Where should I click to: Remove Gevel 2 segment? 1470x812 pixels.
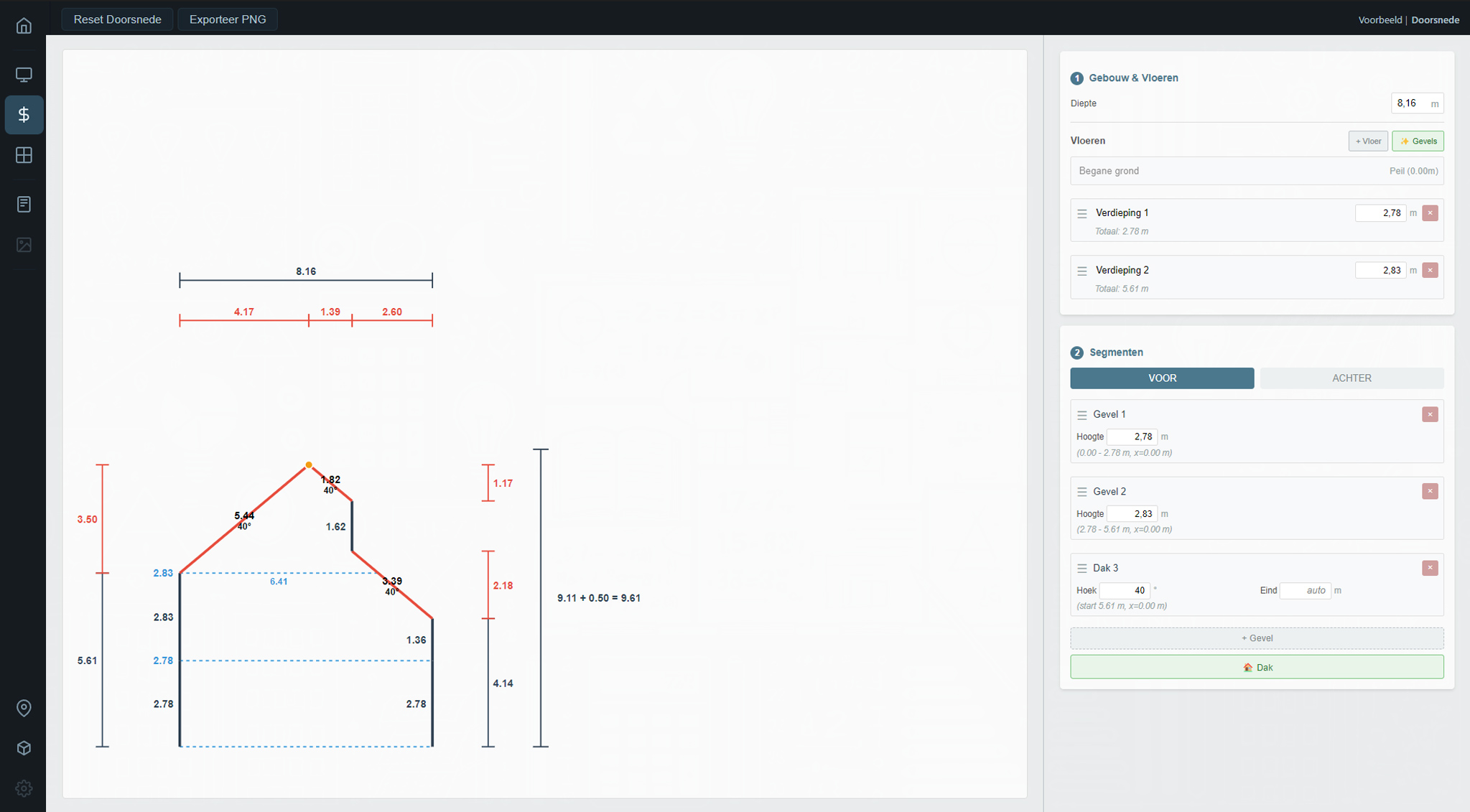1430,491
